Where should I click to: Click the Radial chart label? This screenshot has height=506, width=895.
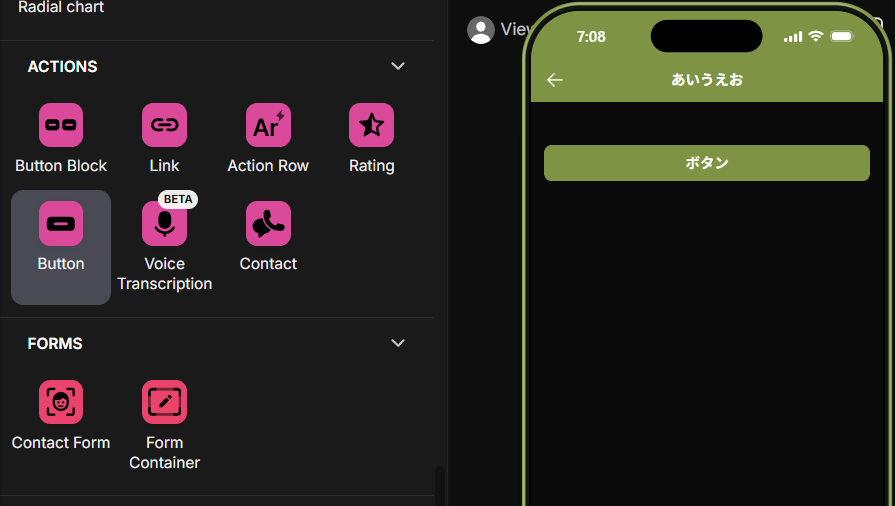coord(61,7)
